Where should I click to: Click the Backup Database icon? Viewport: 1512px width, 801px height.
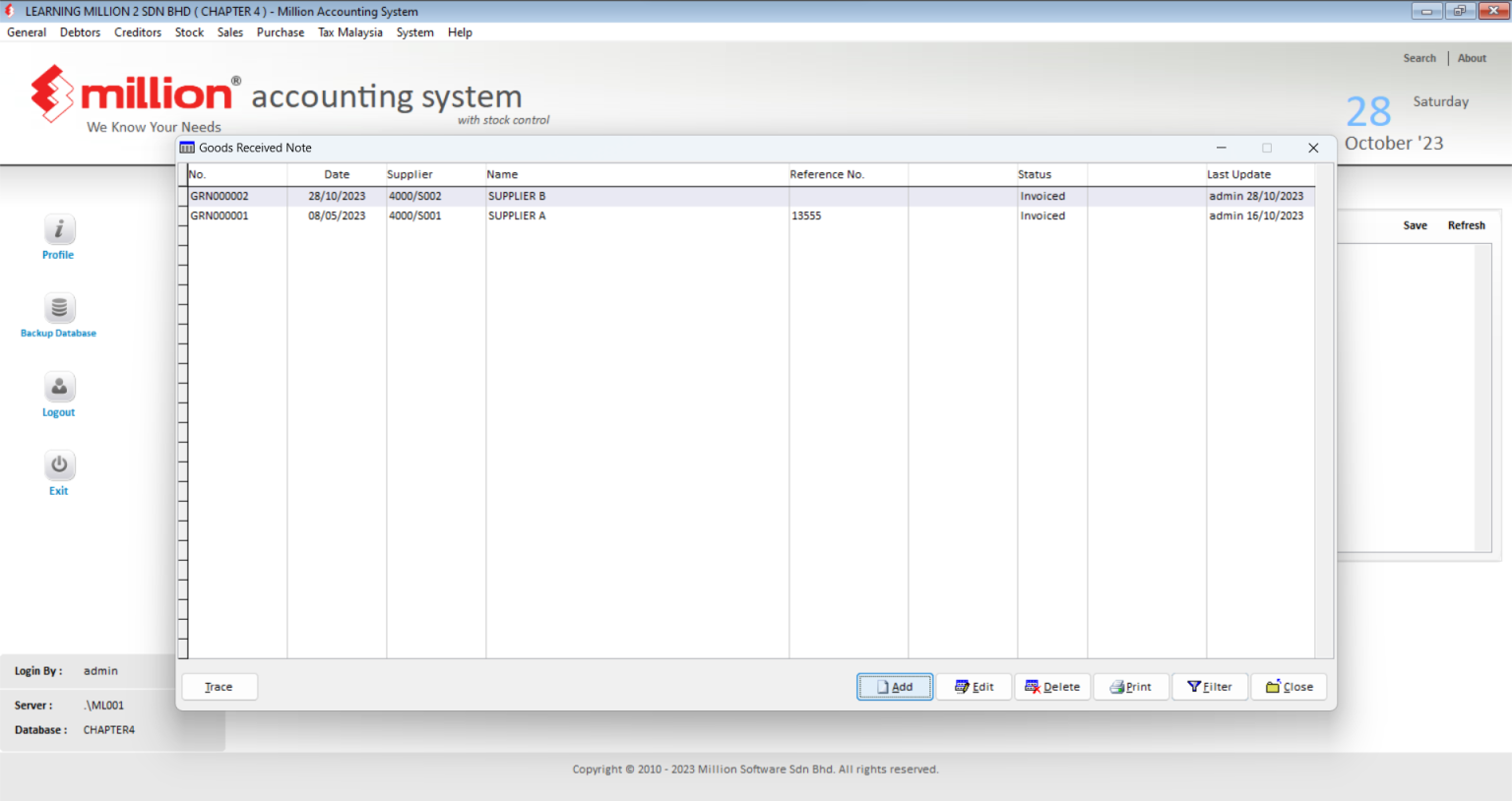pyautogui.click(x=59, y=309)
